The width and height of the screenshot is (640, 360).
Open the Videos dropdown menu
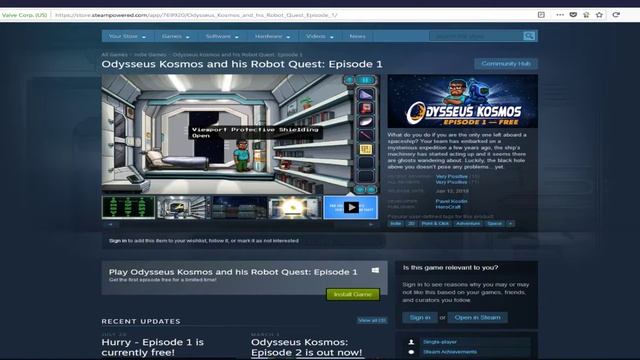[320, 36]
